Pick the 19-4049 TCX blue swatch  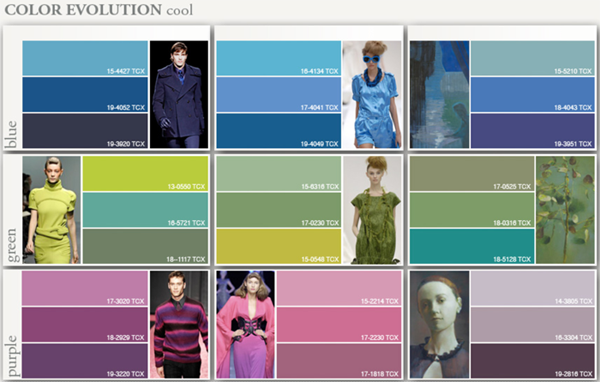click(x=279, y=131)
